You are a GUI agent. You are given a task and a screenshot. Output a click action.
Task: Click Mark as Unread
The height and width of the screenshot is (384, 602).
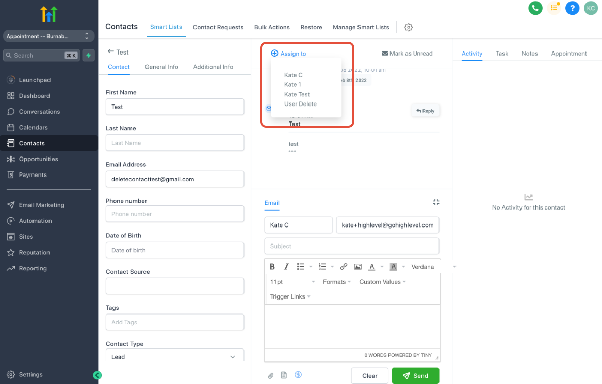407,53
